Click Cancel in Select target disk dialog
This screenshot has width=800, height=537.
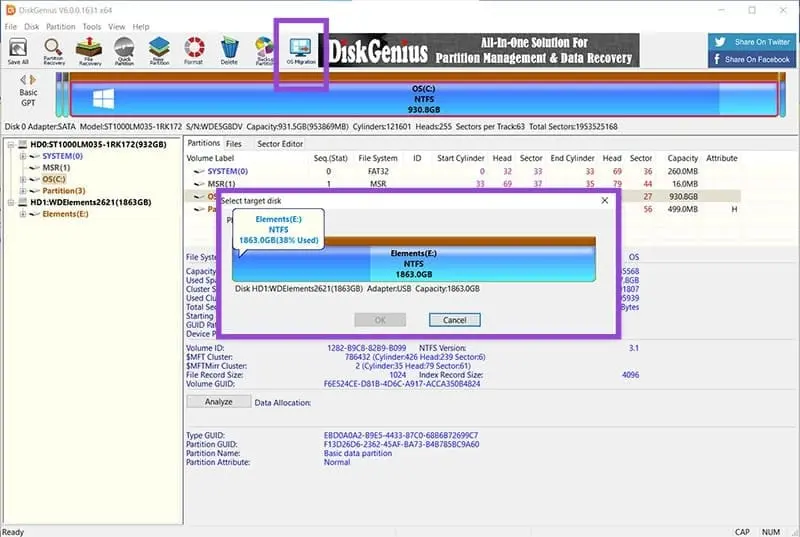(455, 320)
